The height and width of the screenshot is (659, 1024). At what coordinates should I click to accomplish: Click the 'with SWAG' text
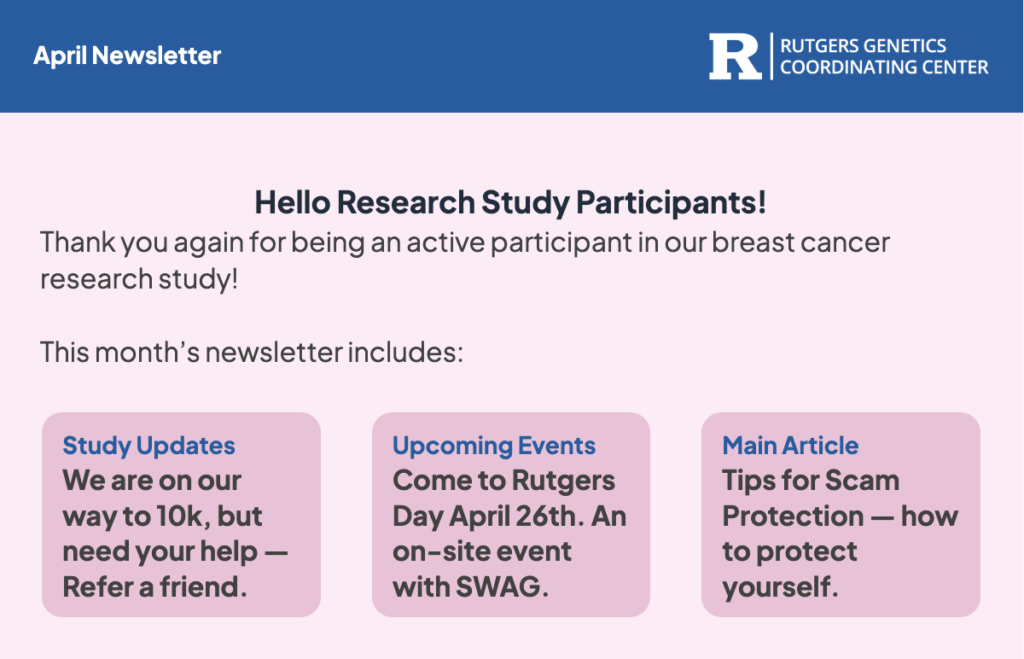pos(470,587)
